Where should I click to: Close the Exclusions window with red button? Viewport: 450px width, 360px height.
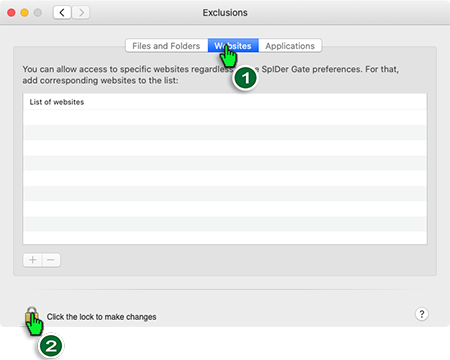pos(11,13)
